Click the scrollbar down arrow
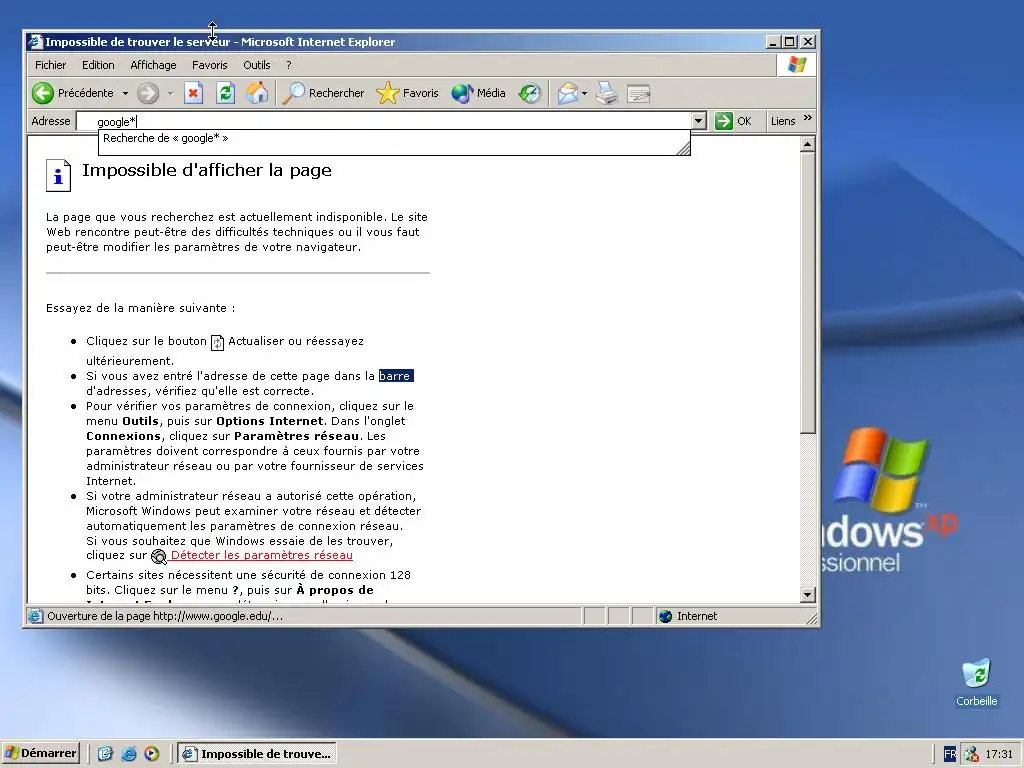 (808, 595)
